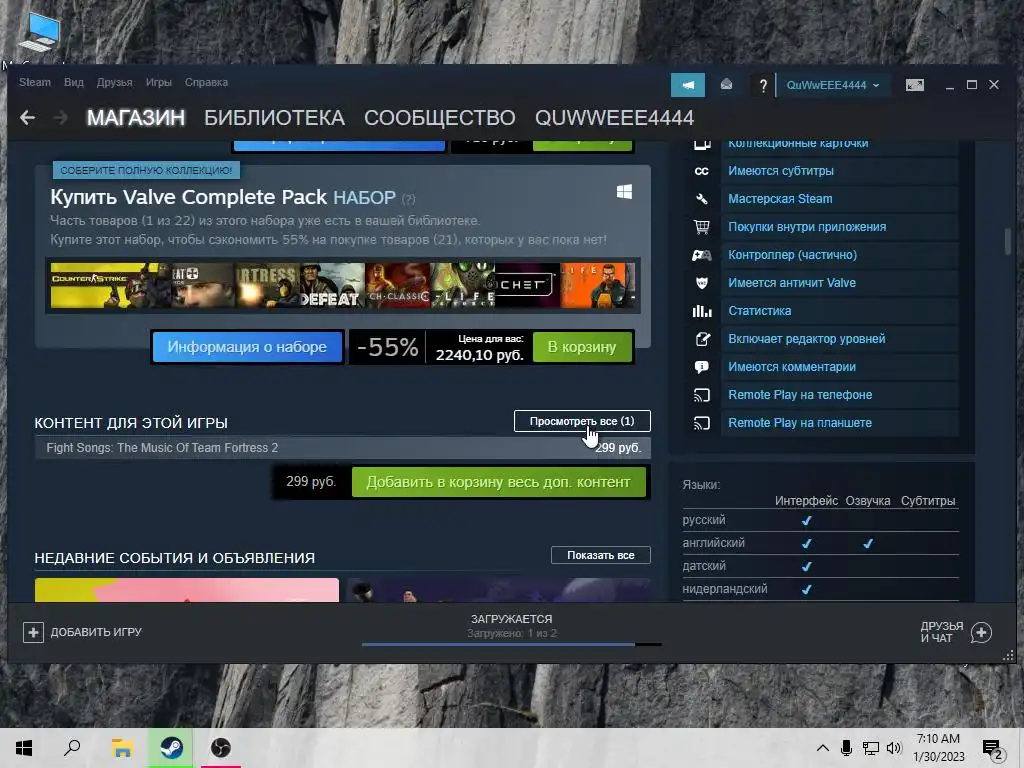Click the commentary speech bubble icon
Viewport: 1024px width, 768px height.
click(701, 367)
